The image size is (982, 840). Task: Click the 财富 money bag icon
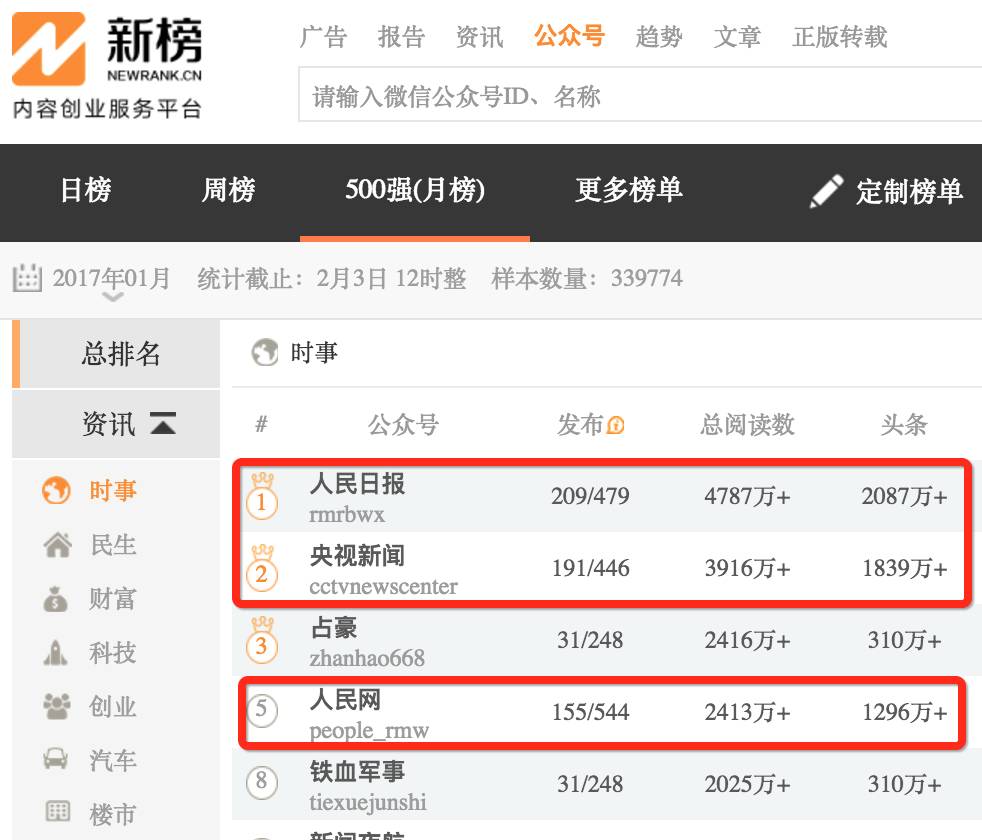point(56,599)
